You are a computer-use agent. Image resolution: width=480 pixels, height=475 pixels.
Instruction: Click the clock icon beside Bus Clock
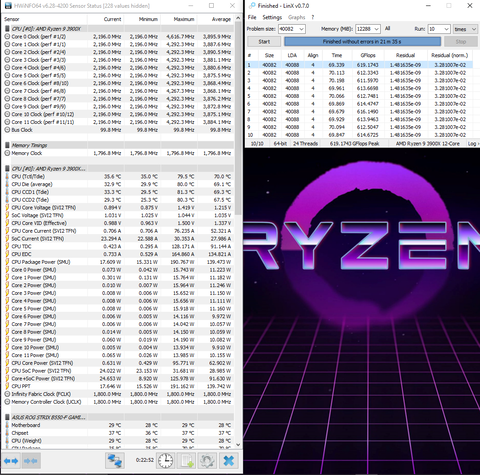7,130
